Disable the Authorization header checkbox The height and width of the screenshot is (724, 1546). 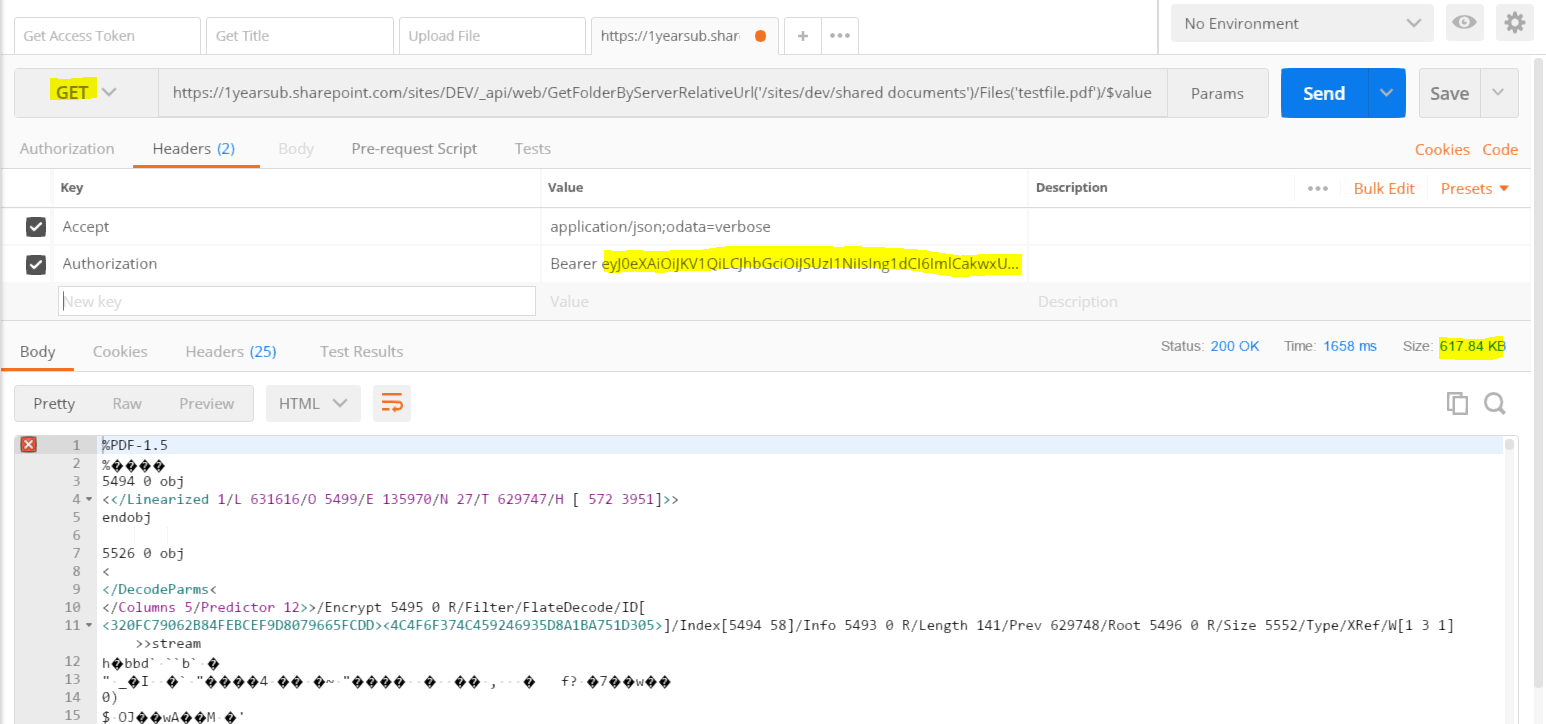coord(36,264)
